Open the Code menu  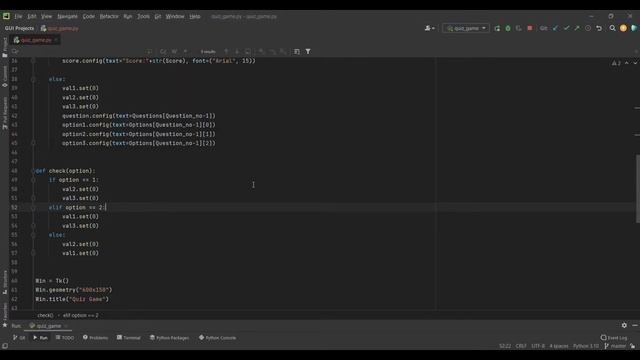[89, 16]
